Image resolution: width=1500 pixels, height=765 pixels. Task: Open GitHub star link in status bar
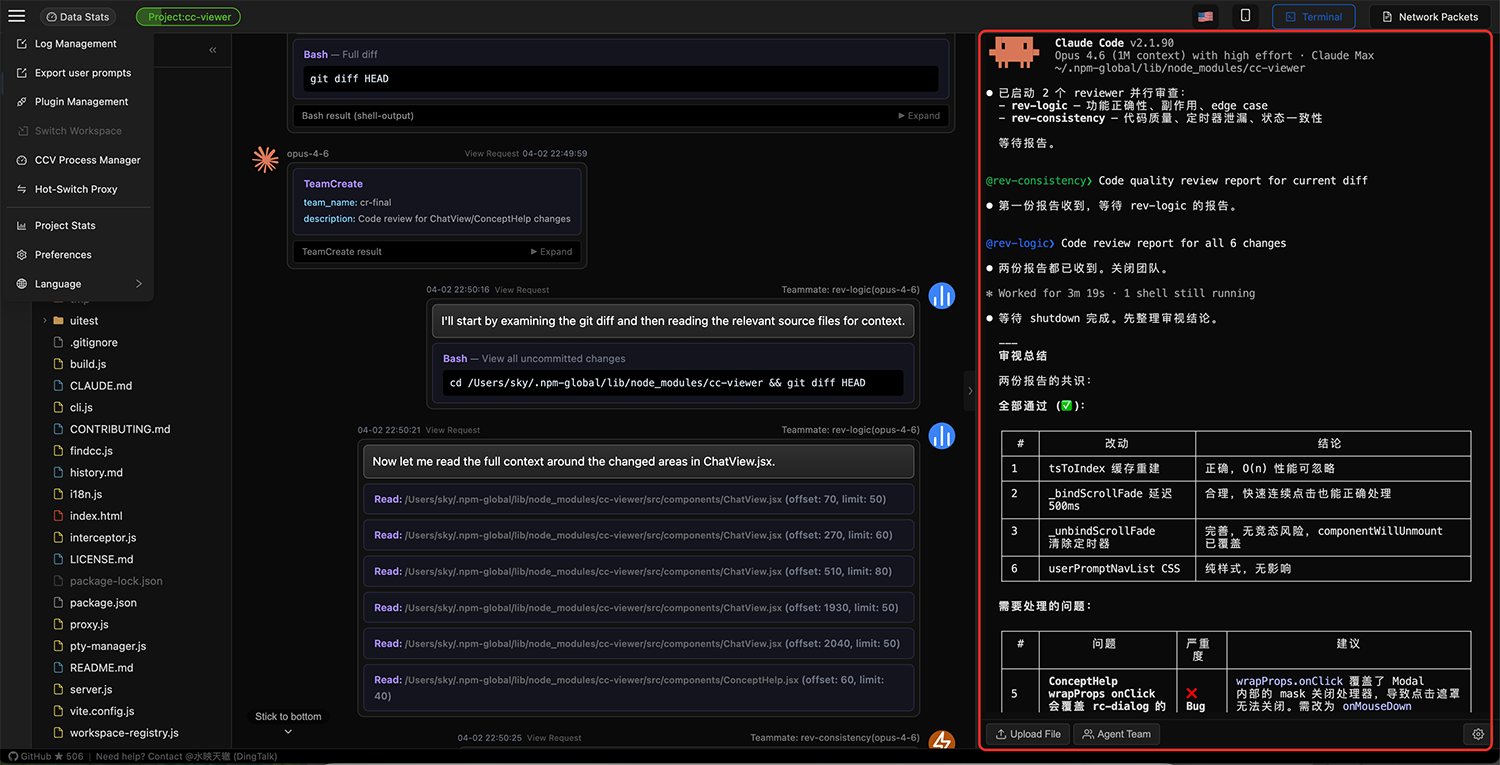[46, 757]
